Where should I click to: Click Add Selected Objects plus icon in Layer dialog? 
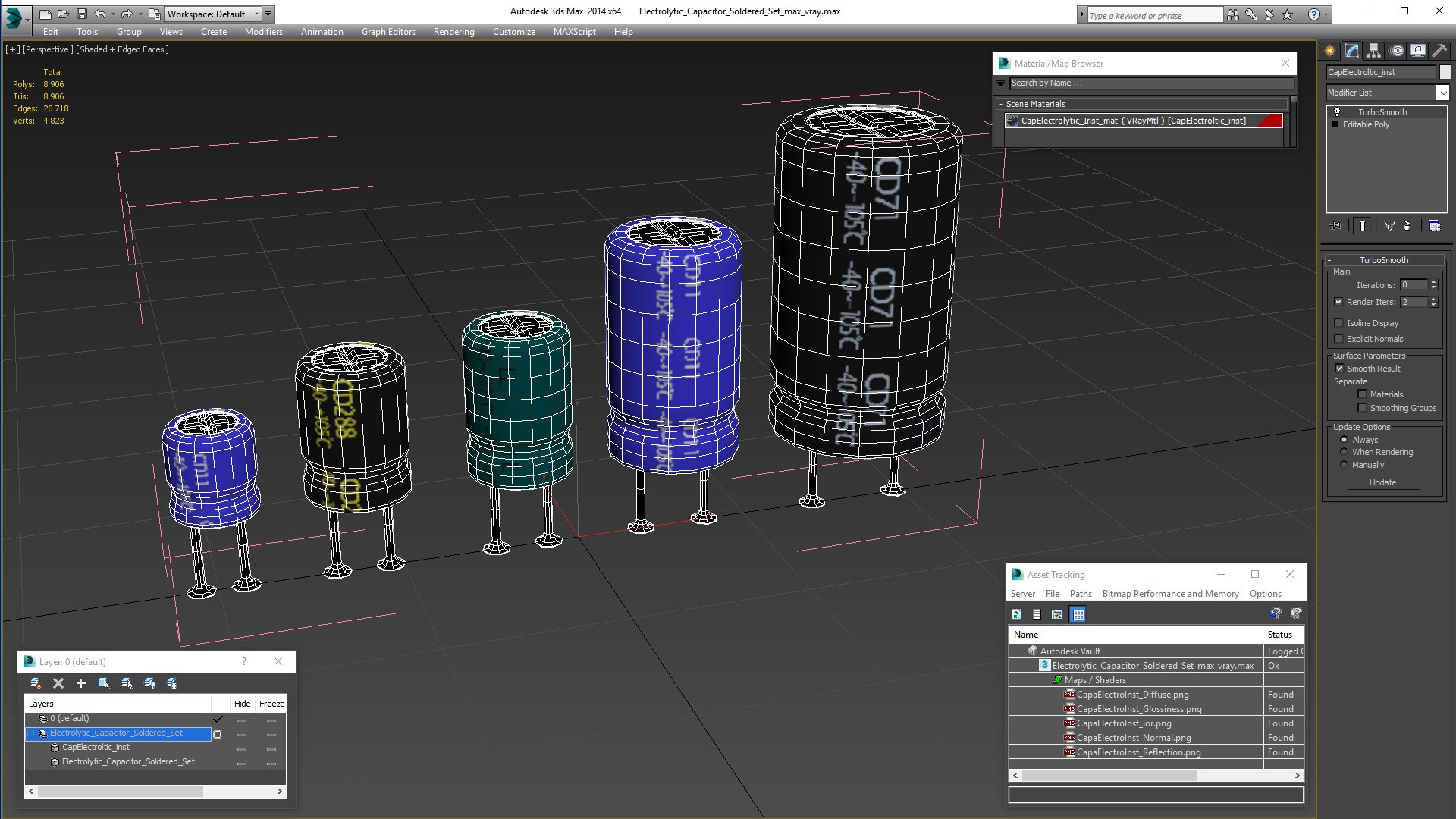click(81, 683)
